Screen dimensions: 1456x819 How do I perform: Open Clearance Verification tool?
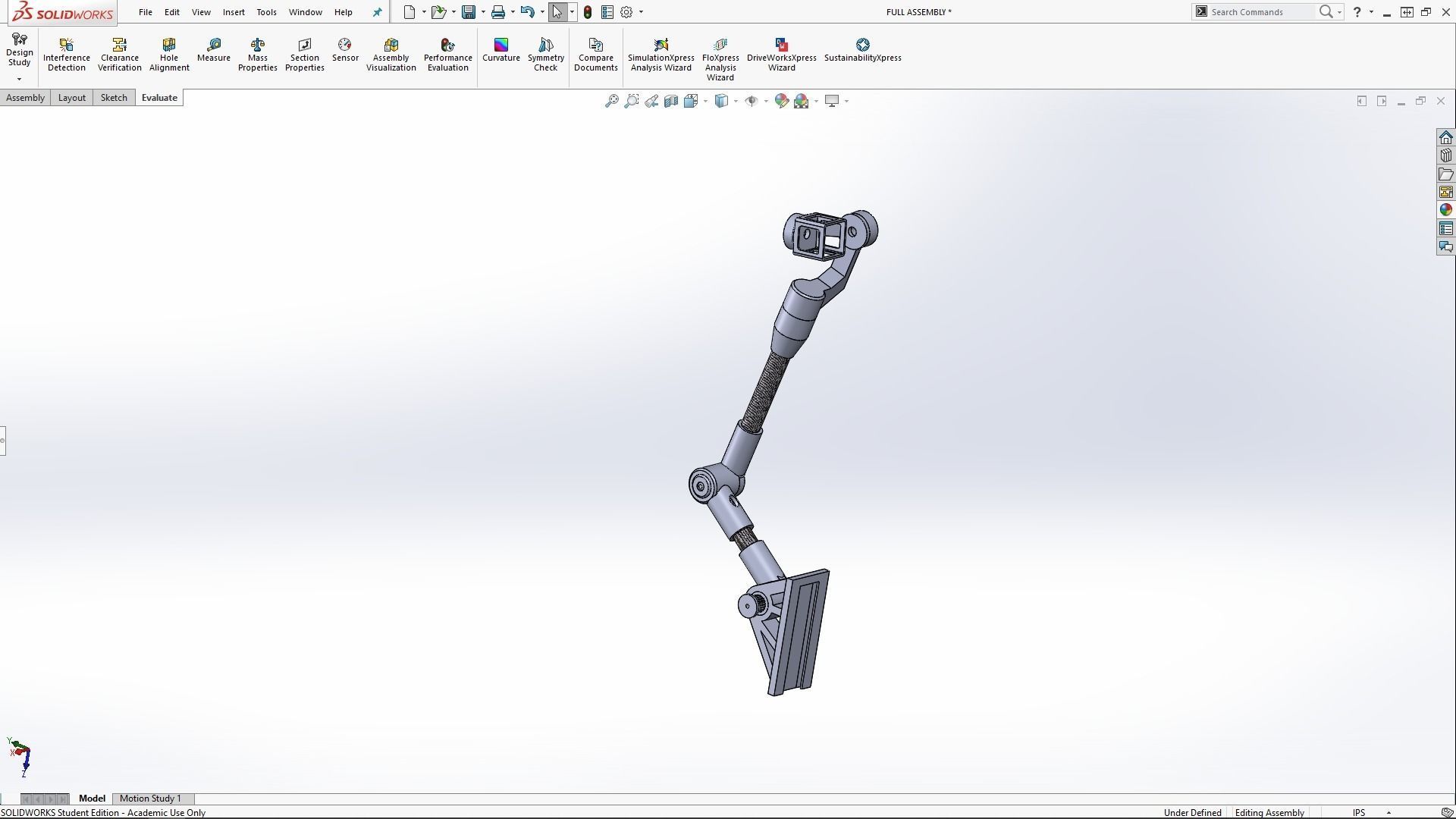pos(119,55)
